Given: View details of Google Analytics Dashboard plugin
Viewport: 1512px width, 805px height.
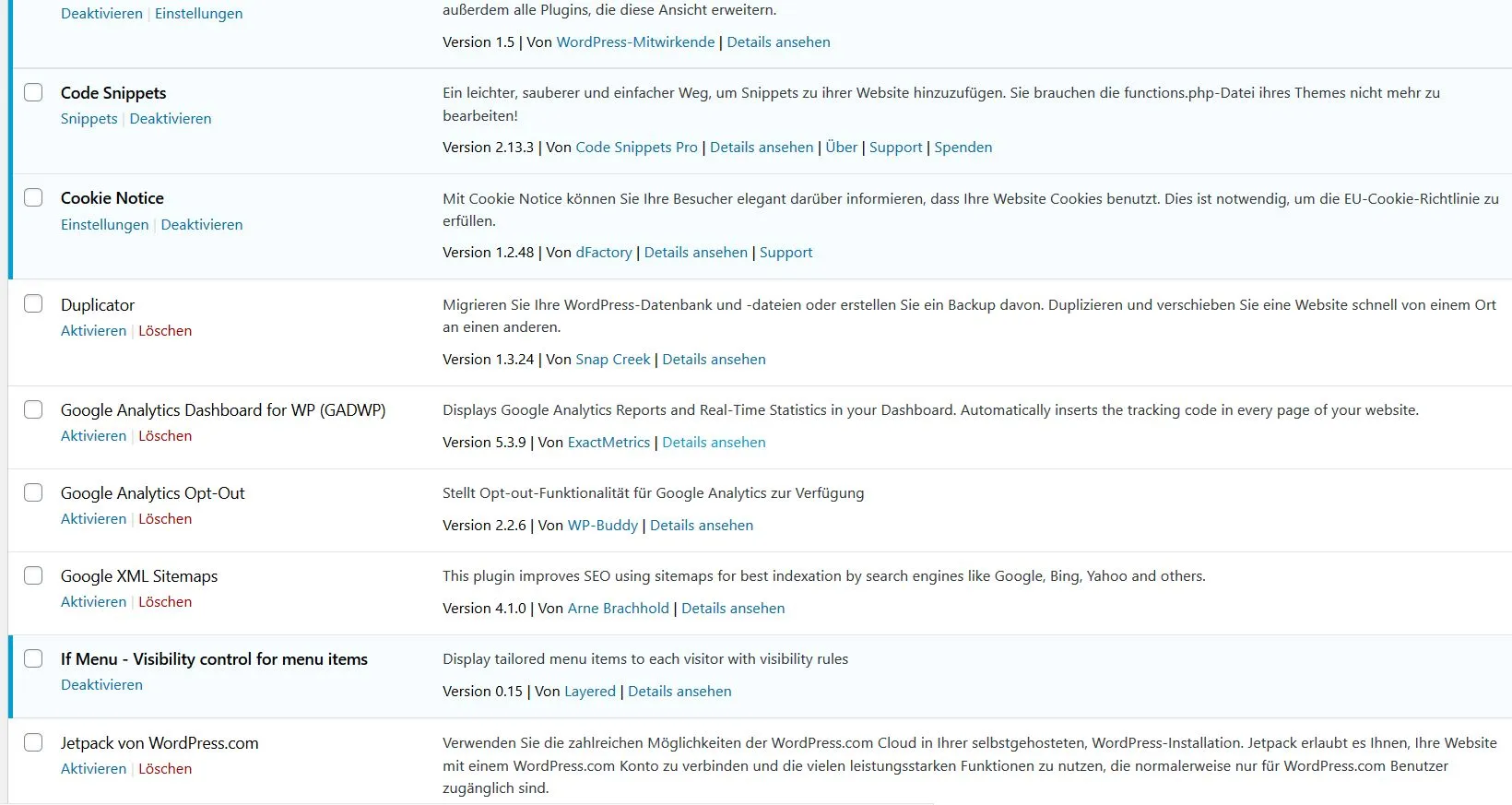Looking at the screenshot, I should [x=714, y=443].
